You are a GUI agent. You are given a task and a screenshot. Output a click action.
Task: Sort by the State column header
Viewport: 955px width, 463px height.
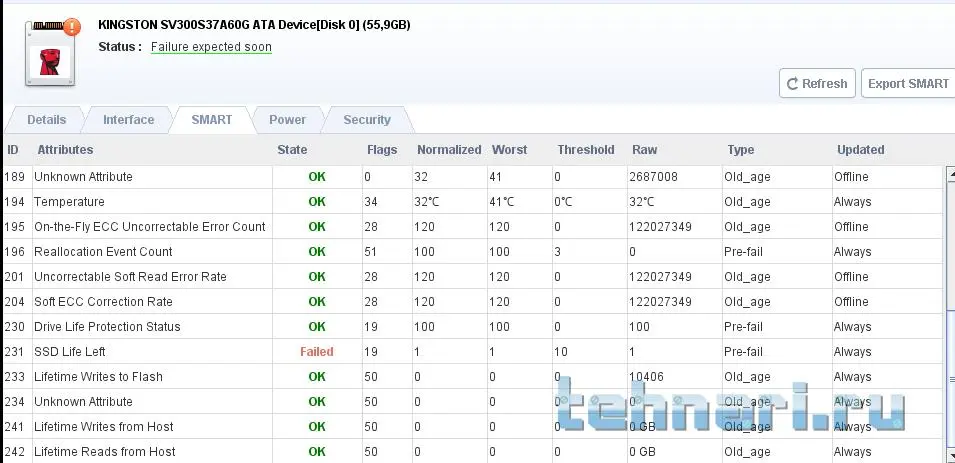(x=292, y=150)
